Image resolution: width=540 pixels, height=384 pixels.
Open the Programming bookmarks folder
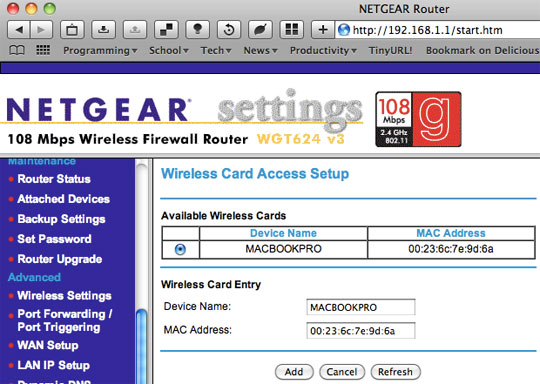coord(100,51)
